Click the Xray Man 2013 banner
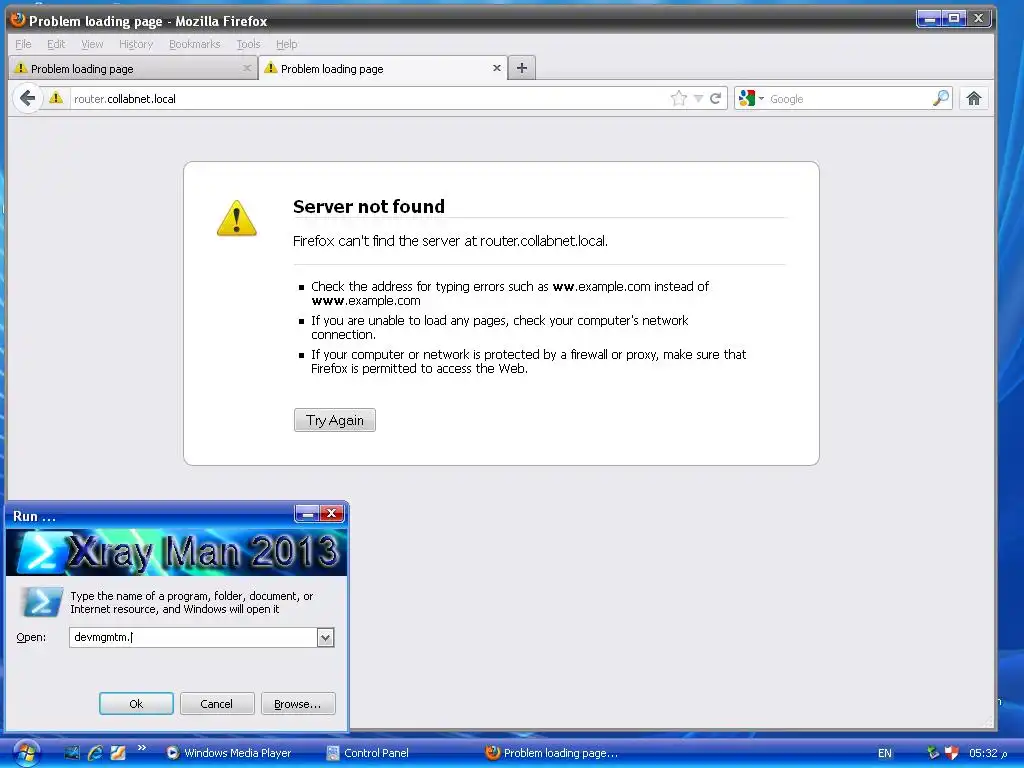This screenshot has height=768, width=1024. coord(176,552)
